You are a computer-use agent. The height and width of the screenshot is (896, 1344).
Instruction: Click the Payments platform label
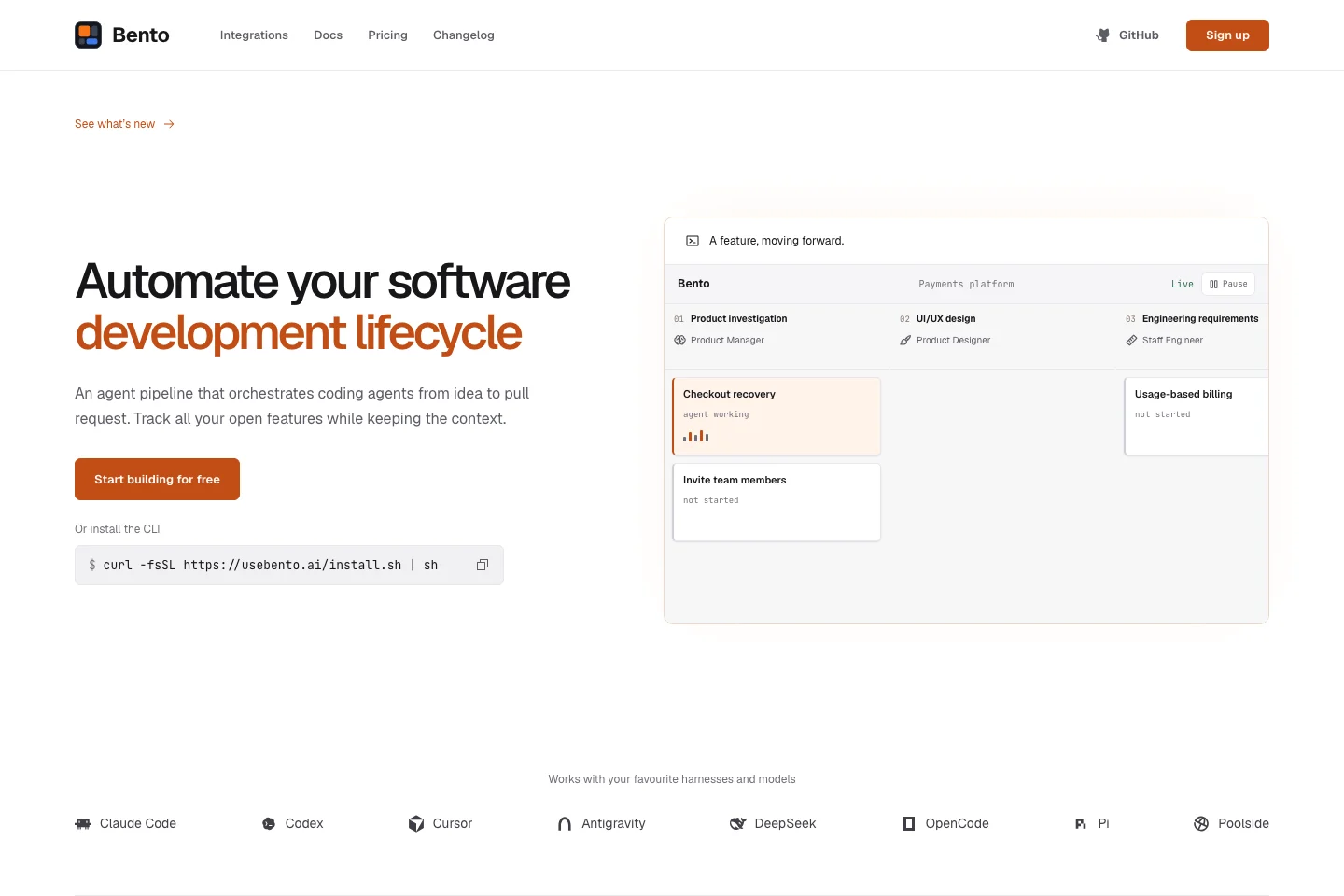[966, 285]
